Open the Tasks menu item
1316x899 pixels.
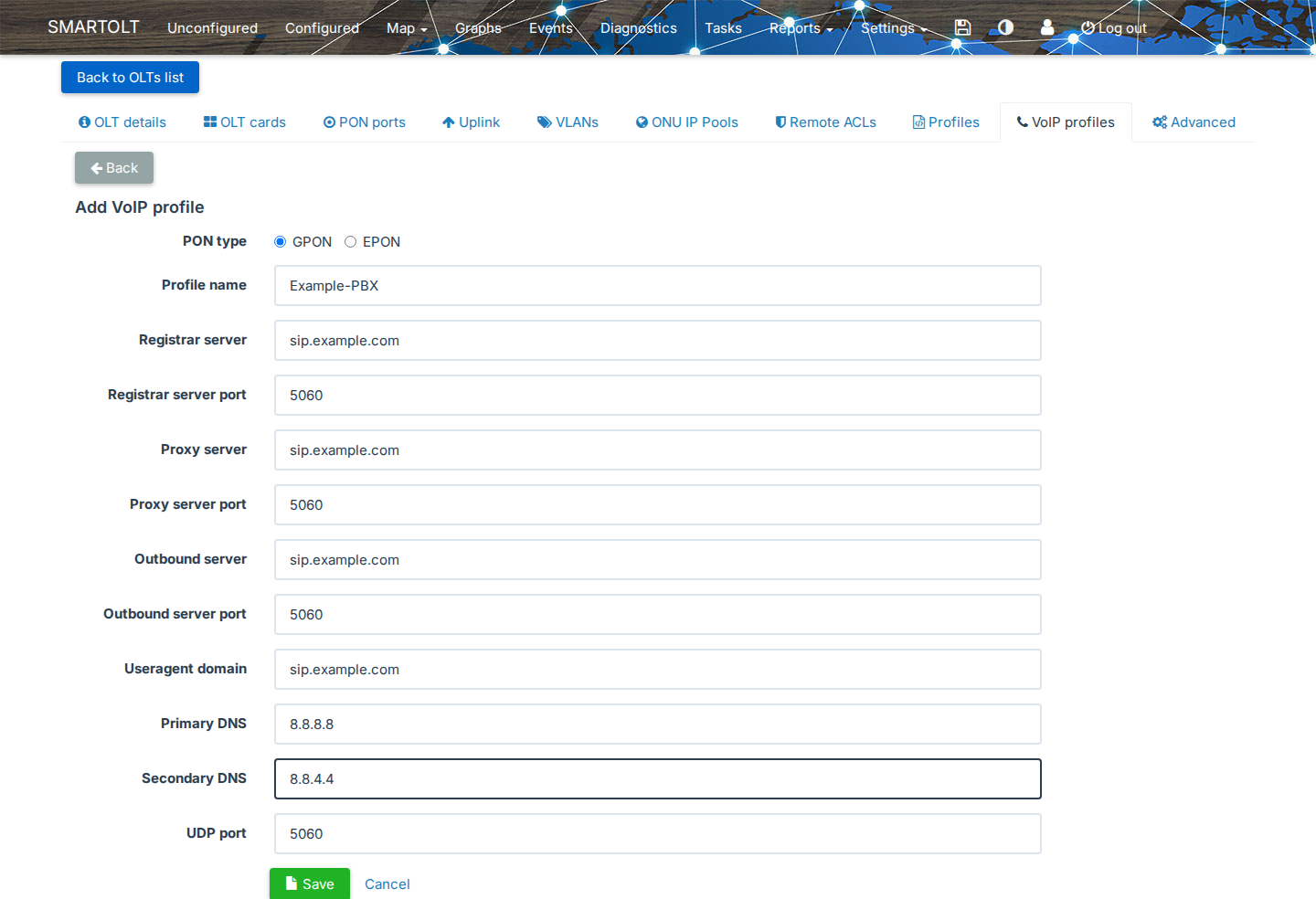[723, 28]
